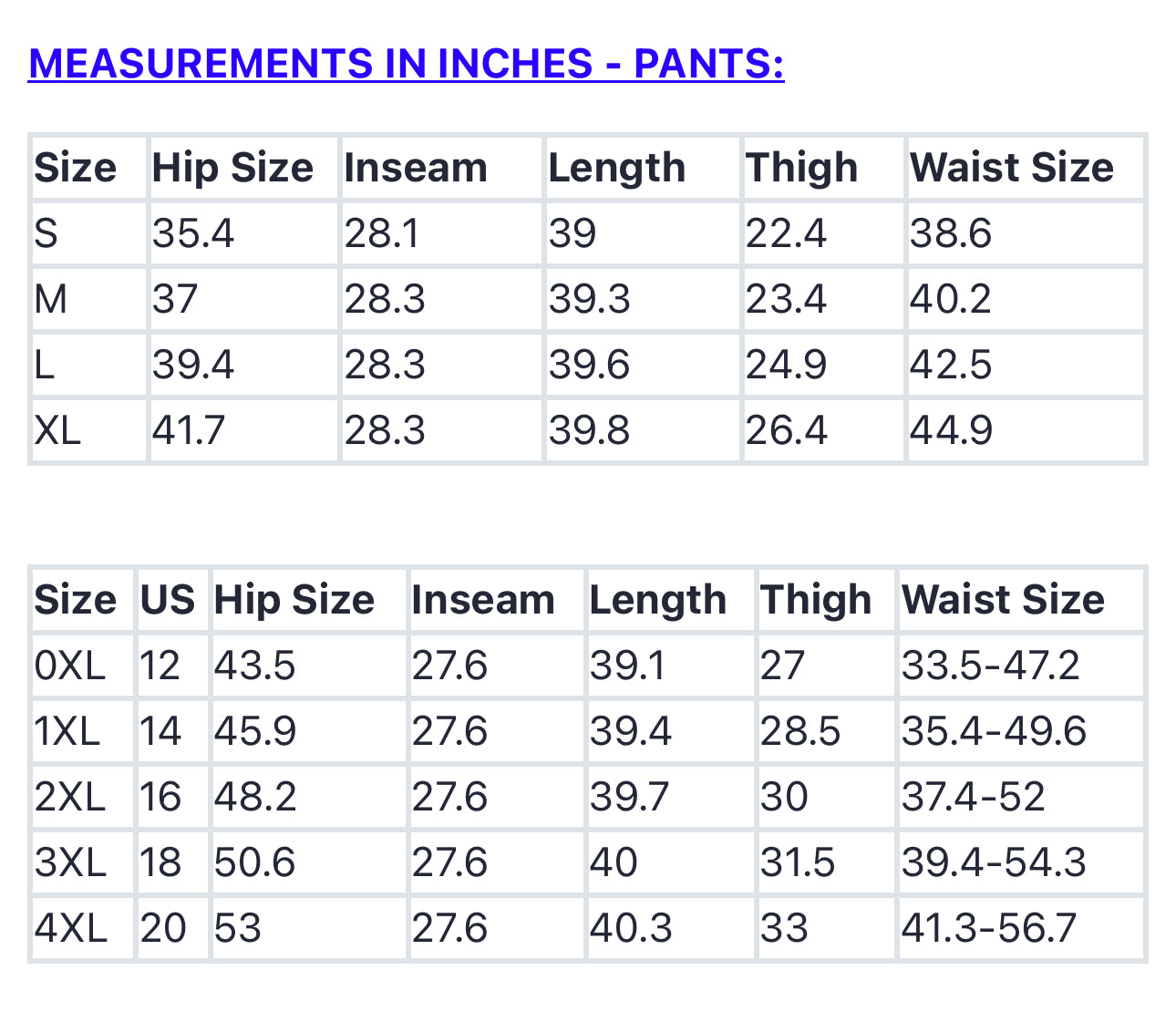
Task: Click the 50.6 hip size value
Action: [254, 862]
